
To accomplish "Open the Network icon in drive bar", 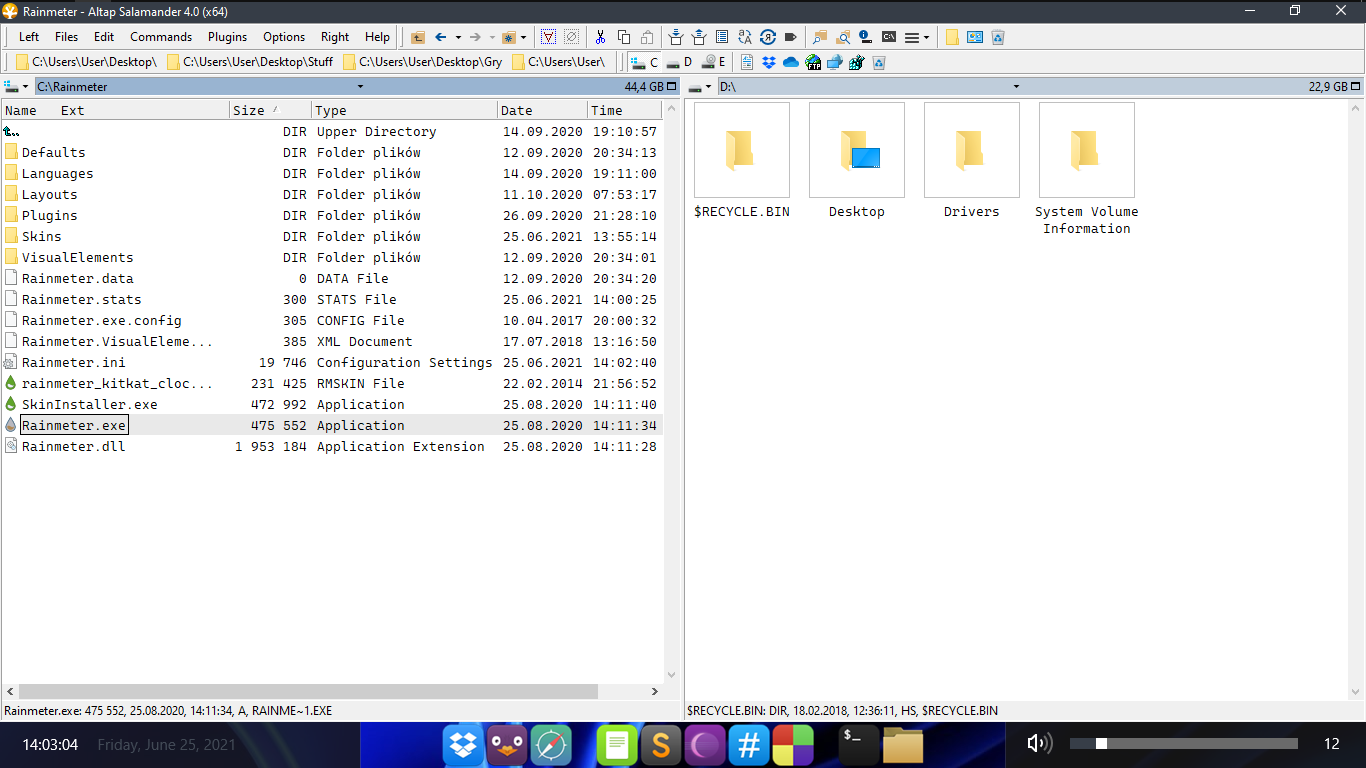I will [x=835, y=62].
